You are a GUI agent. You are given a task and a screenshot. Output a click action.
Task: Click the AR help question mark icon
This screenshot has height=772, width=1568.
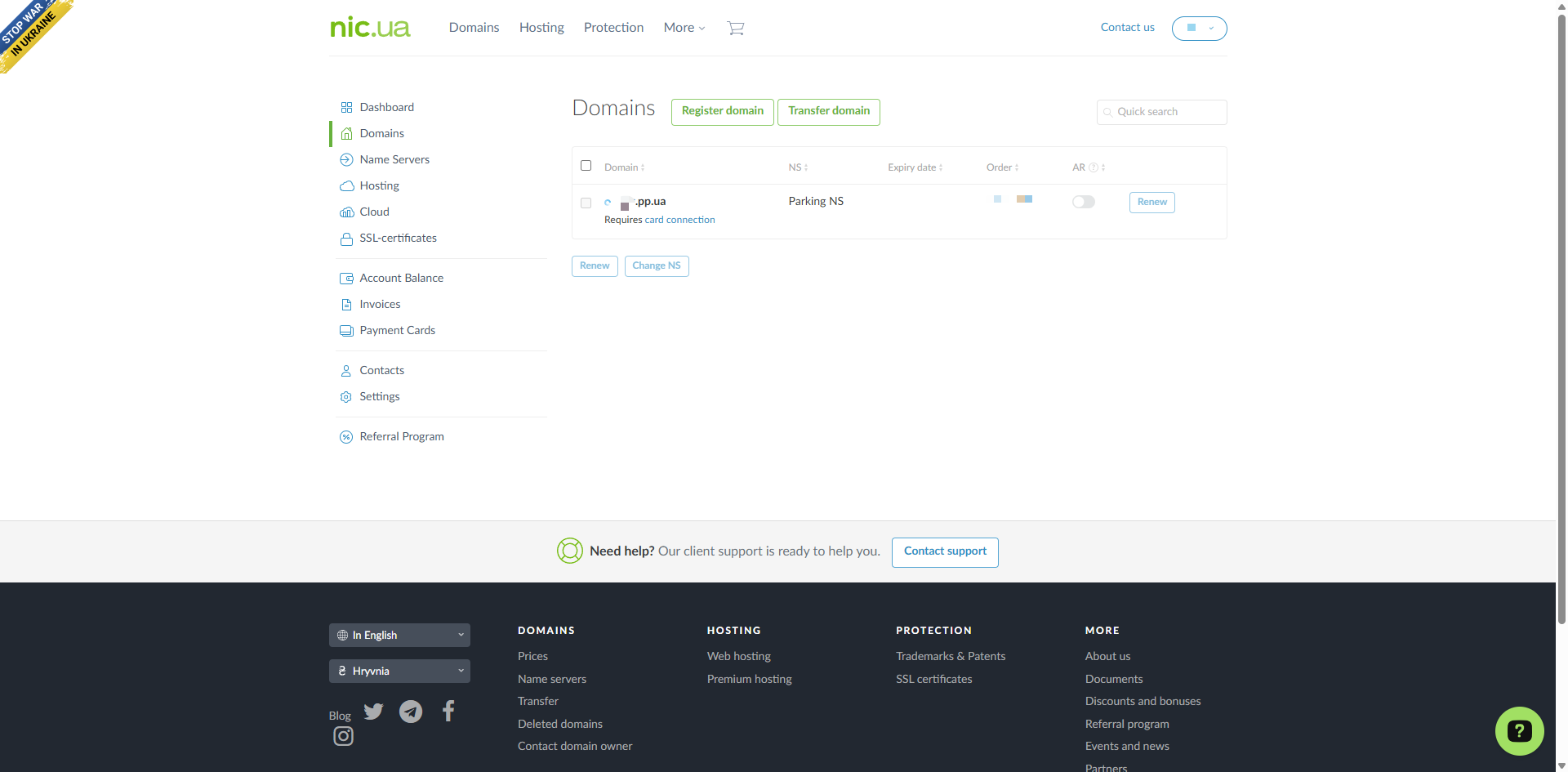click(1094, 167)
